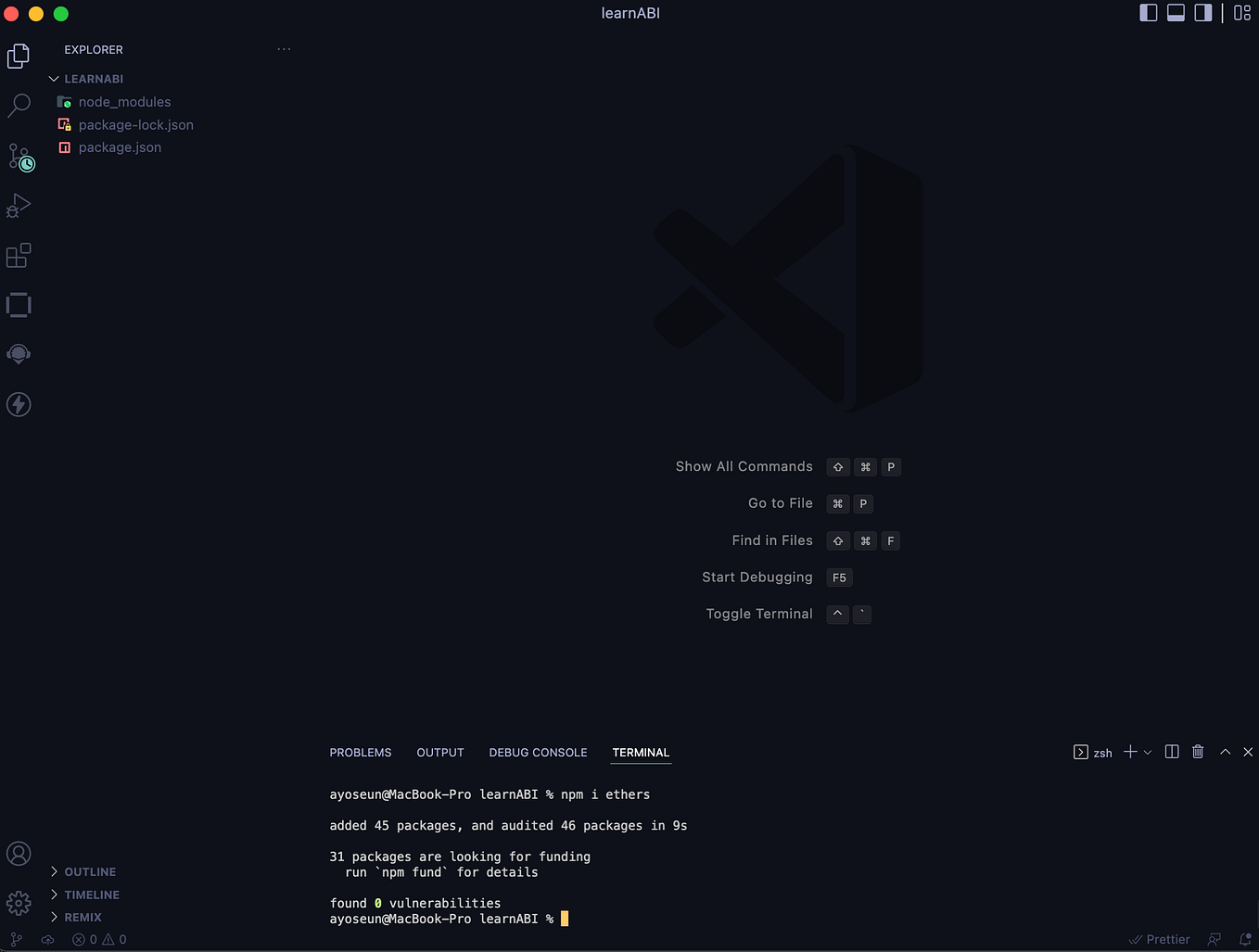Toggle the Secondary Side Bar icon

1203,13
